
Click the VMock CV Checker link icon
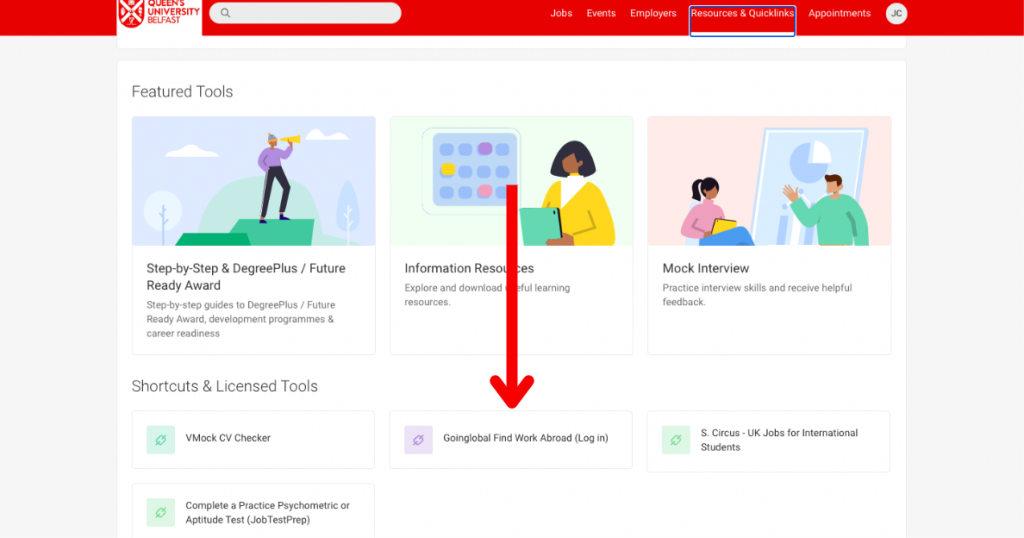(x=161, y=439)
